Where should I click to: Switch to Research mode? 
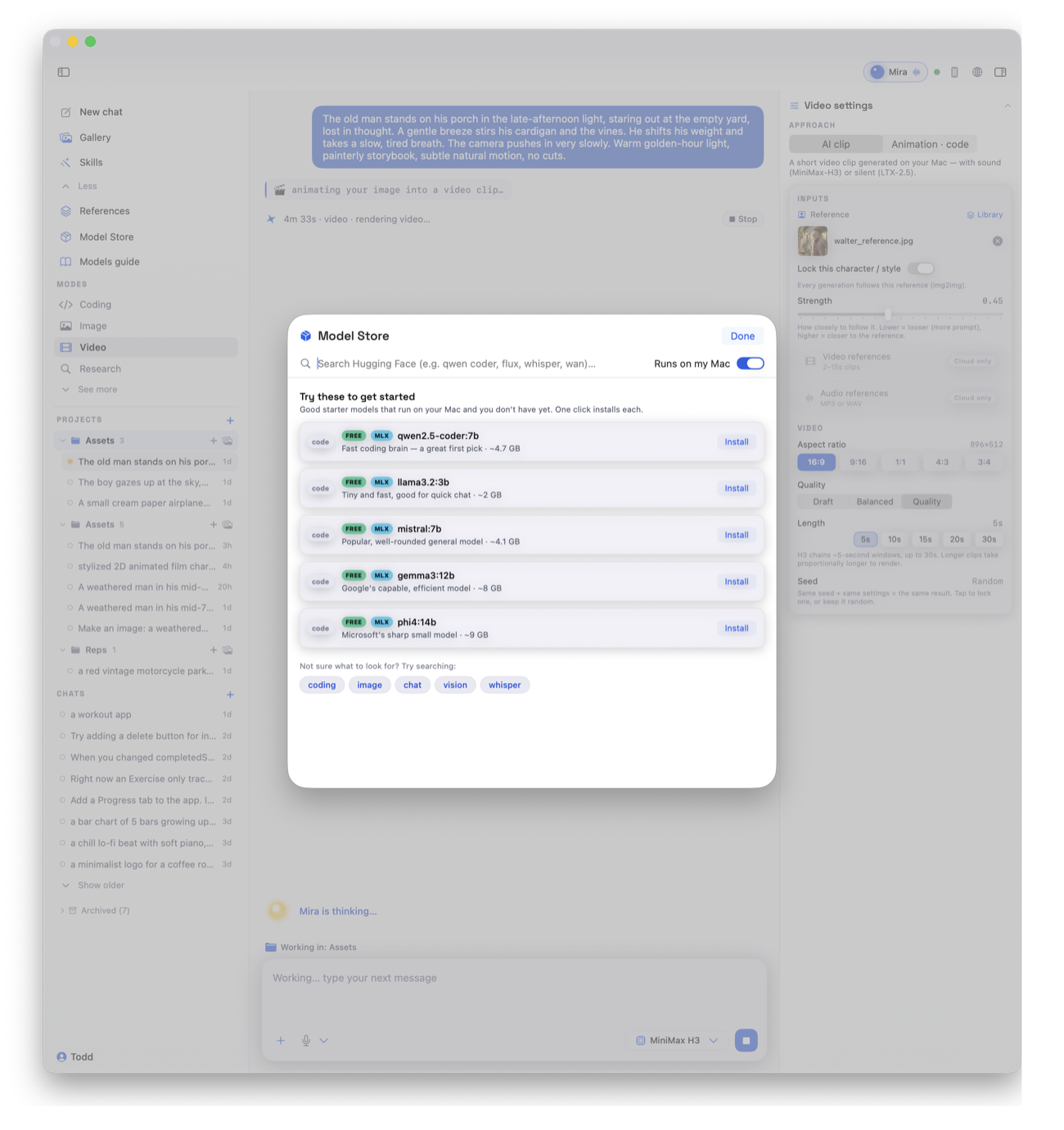[x=146, y=368]
